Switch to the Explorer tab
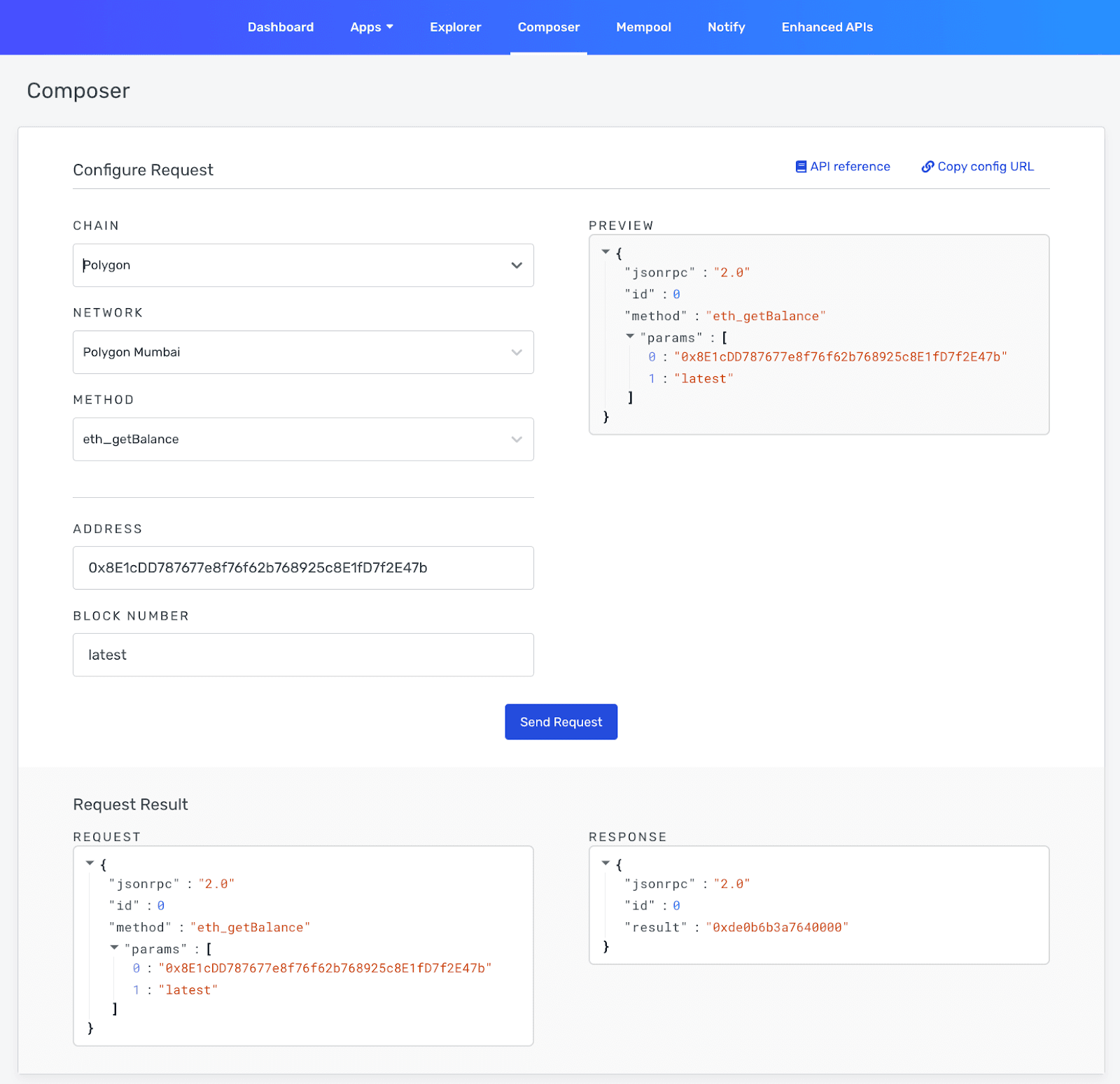The height and width of the screenshot is (1084, 1120). pos(455,27)
